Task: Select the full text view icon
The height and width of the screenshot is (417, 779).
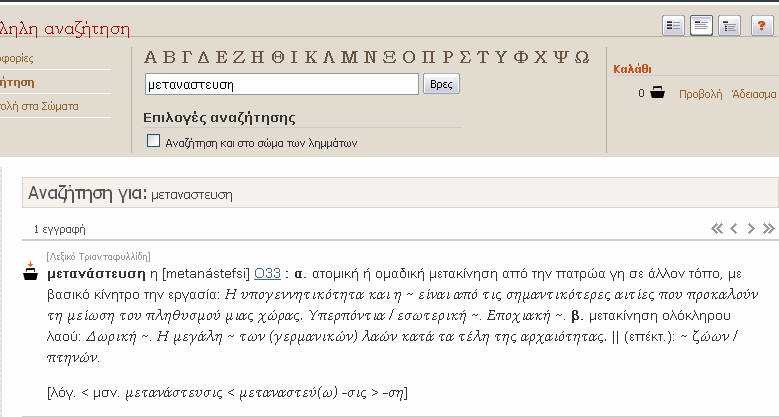Action: click(x=701, y=25)
